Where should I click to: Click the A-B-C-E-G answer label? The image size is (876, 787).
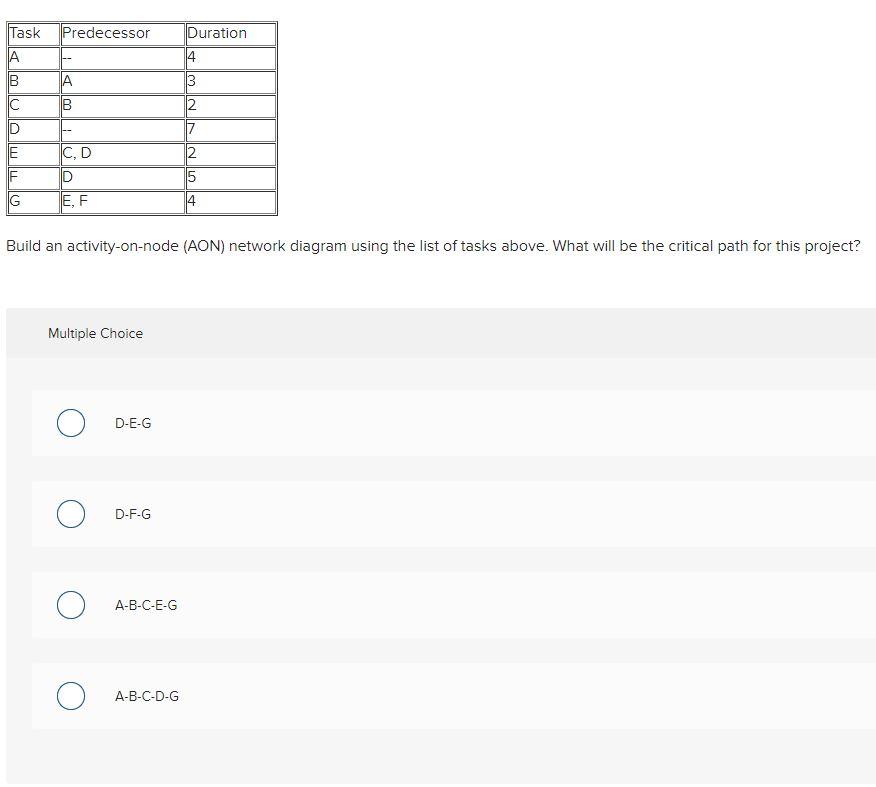pos(147,605)
